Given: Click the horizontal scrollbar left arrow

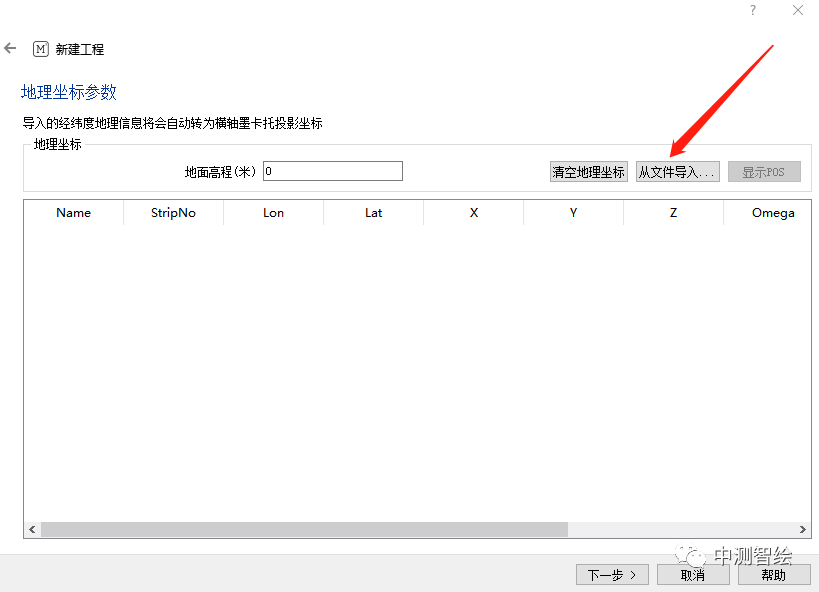Looking at the screenshot, I should click(x=32, y=529).
